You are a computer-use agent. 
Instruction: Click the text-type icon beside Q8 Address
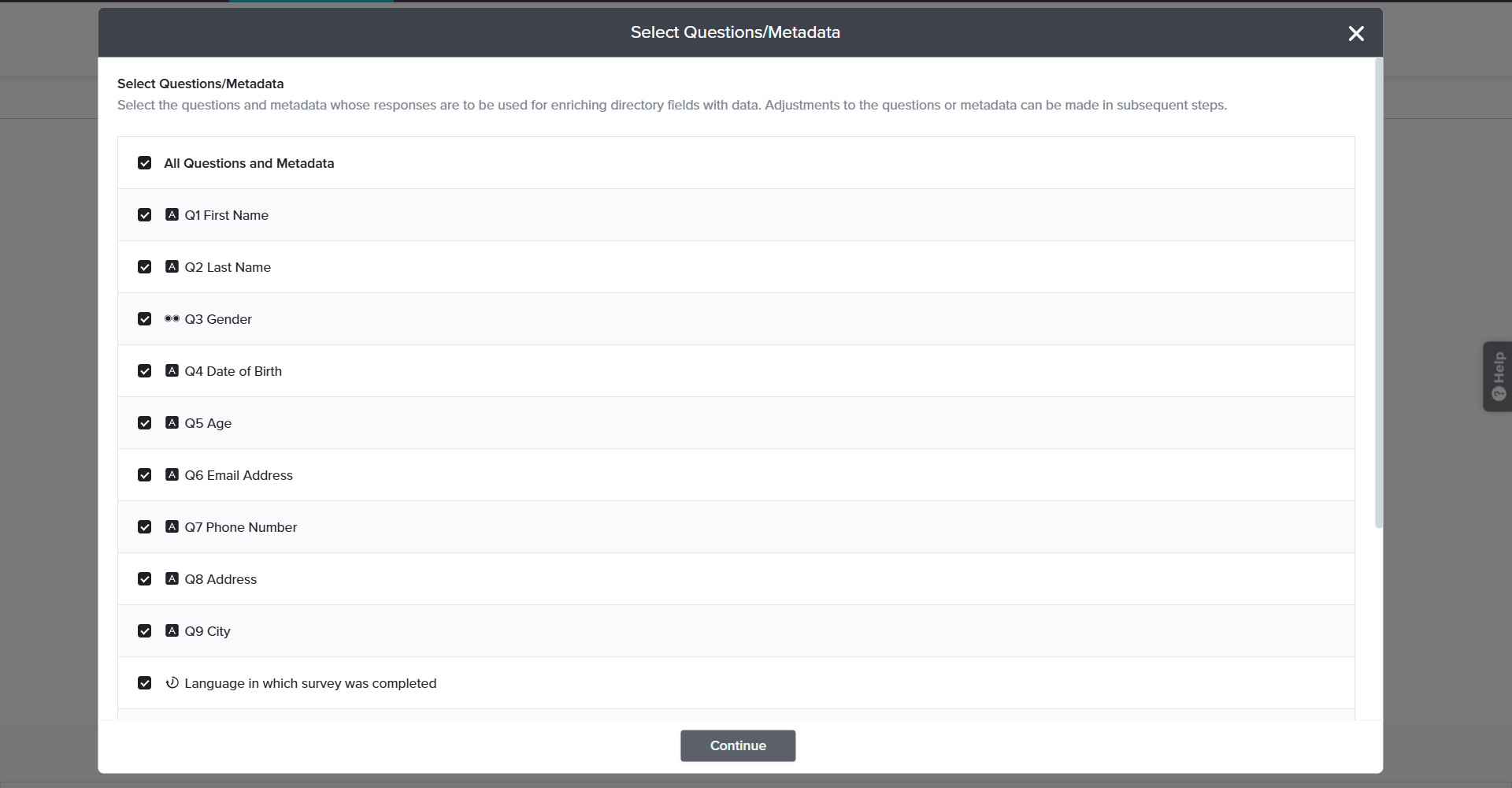(172, 578)
